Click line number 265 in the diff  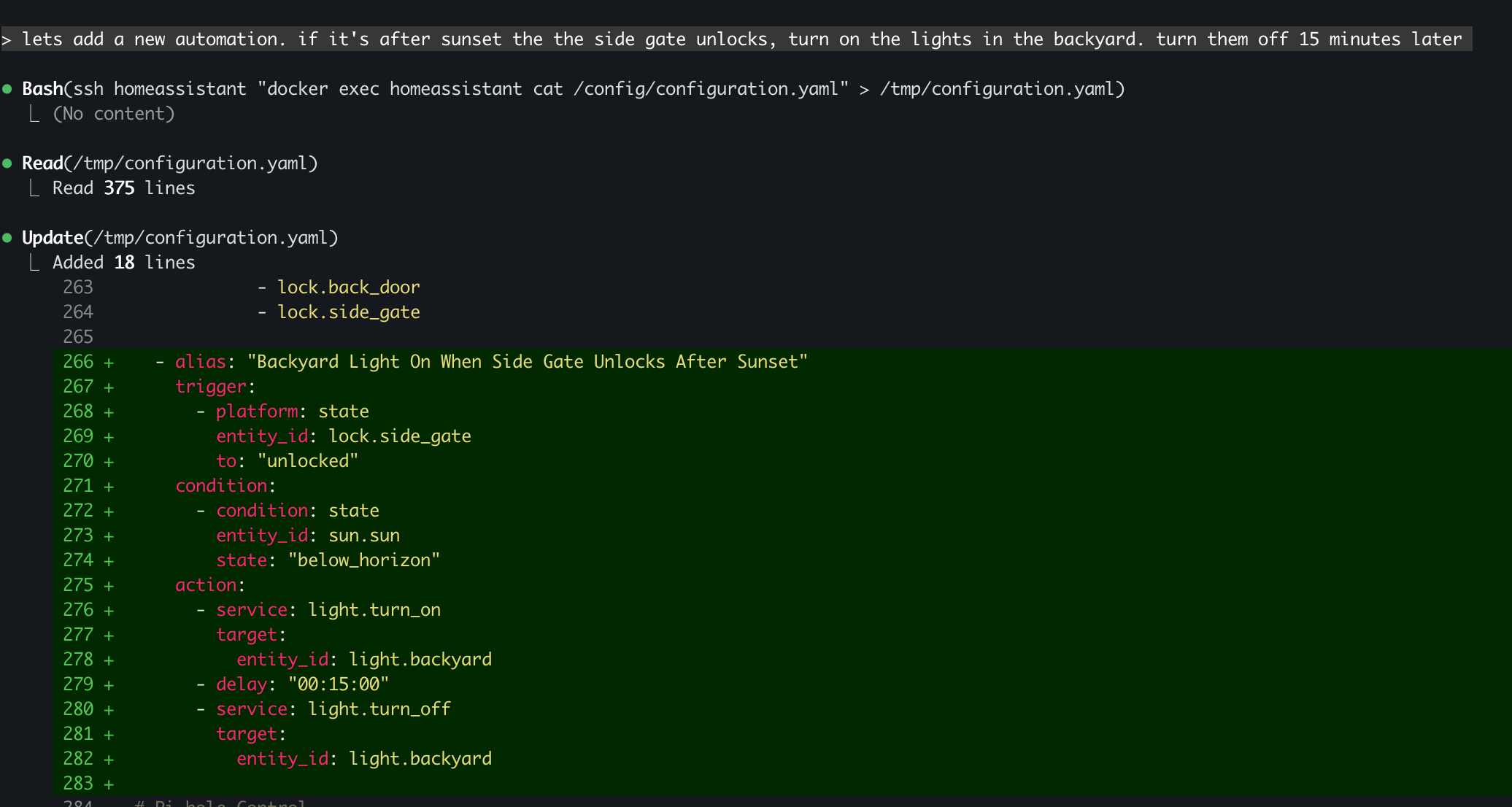[78, 337]
